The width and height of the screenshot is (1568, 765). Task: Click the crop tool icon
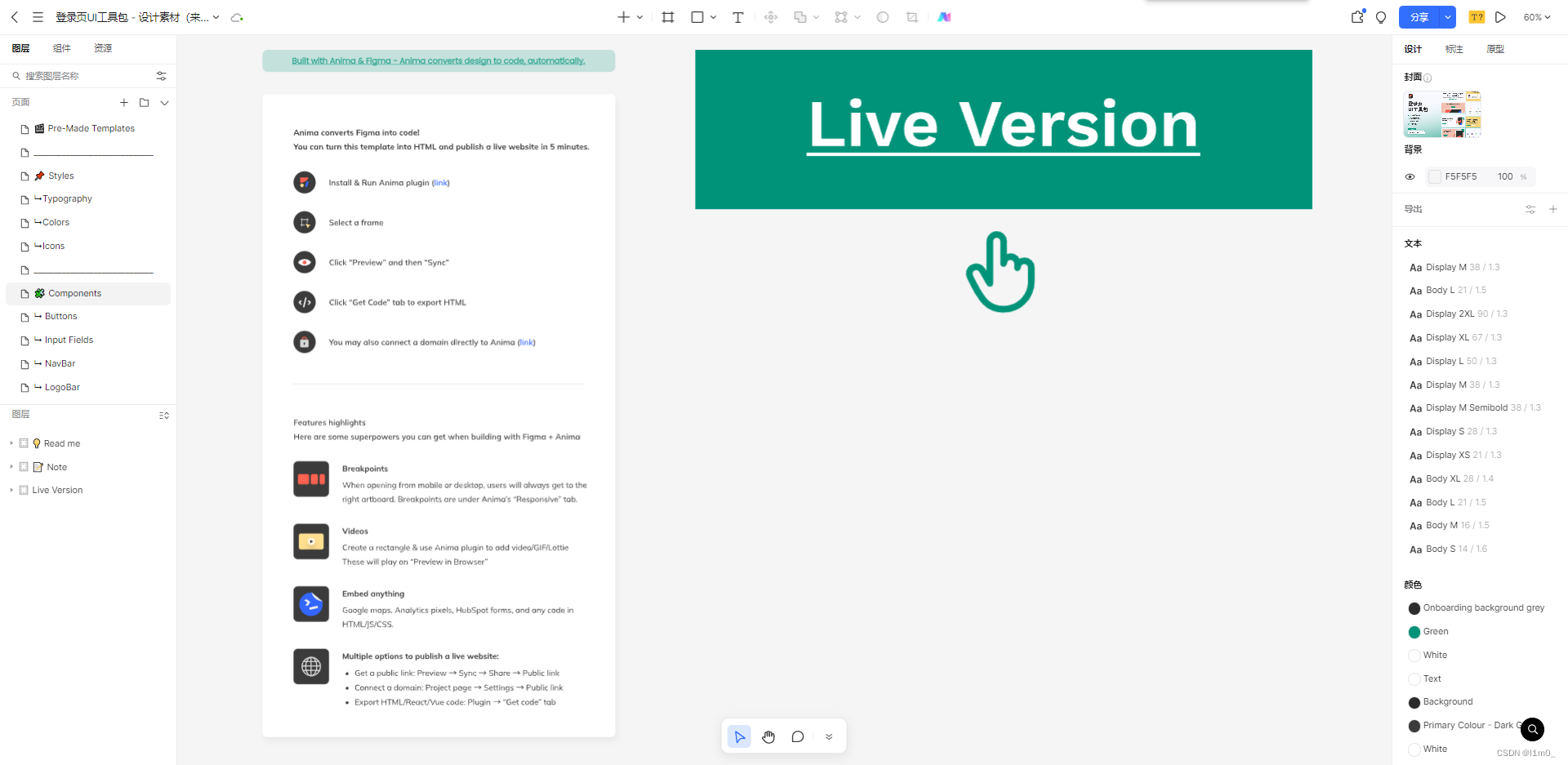[x=912, y=17]
